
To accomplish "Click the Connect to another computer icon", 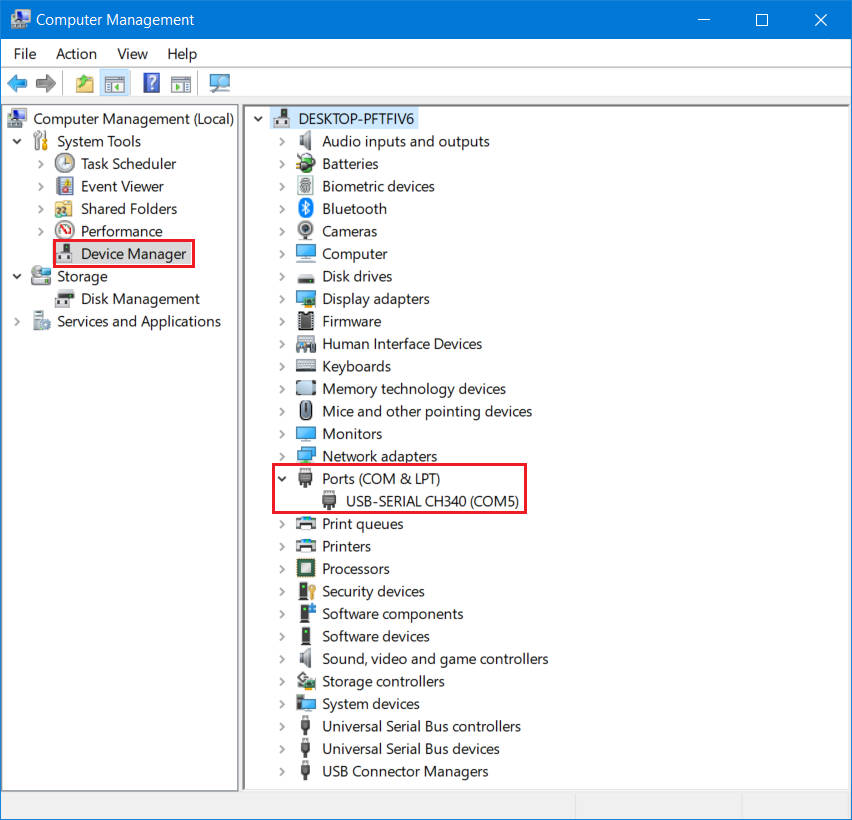I will coord(219,83).
